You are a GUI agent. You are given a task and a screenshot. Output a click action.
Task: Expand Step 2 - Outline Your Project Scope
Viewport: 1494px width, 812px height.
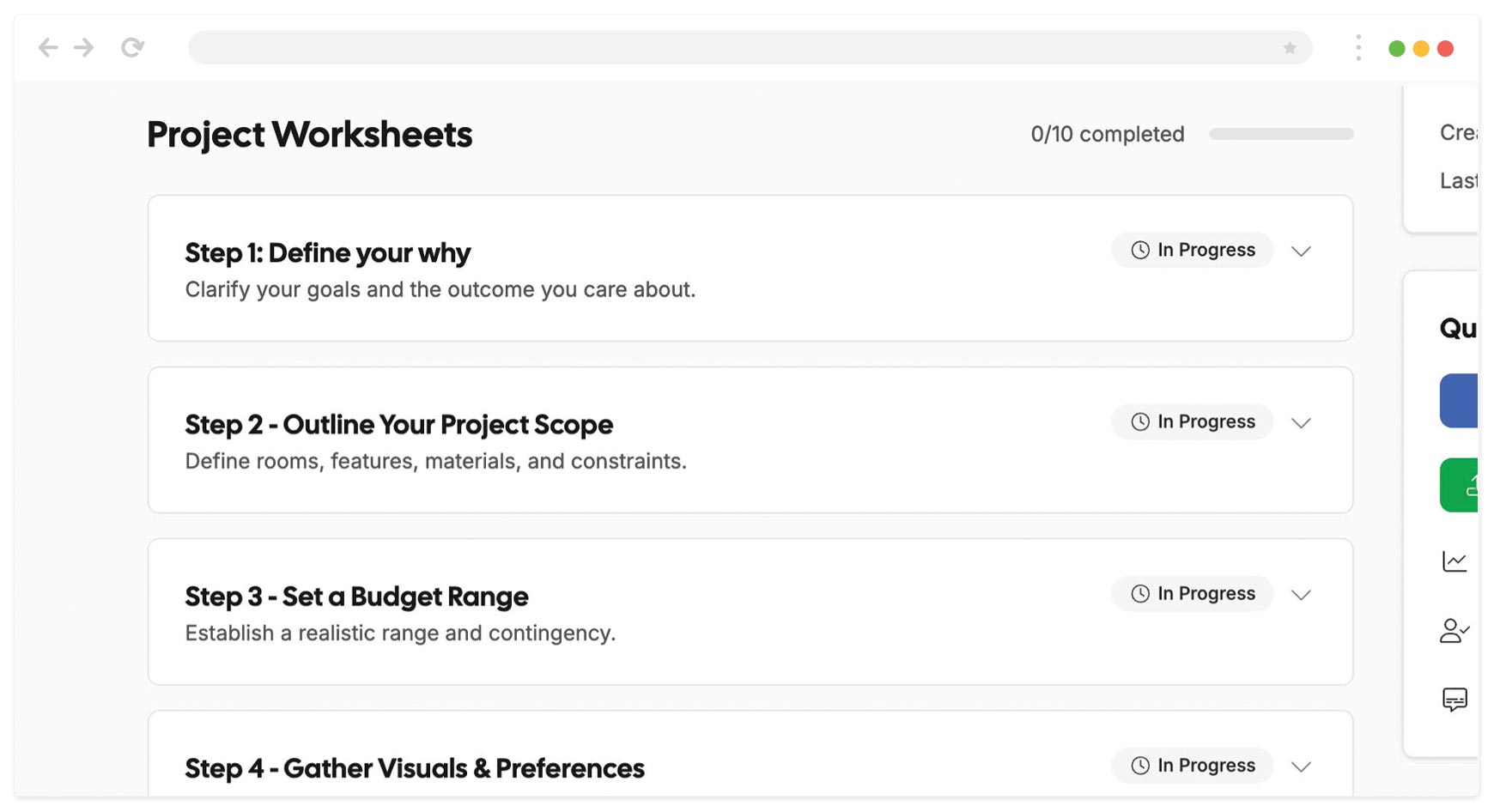tap(1301, 423)
